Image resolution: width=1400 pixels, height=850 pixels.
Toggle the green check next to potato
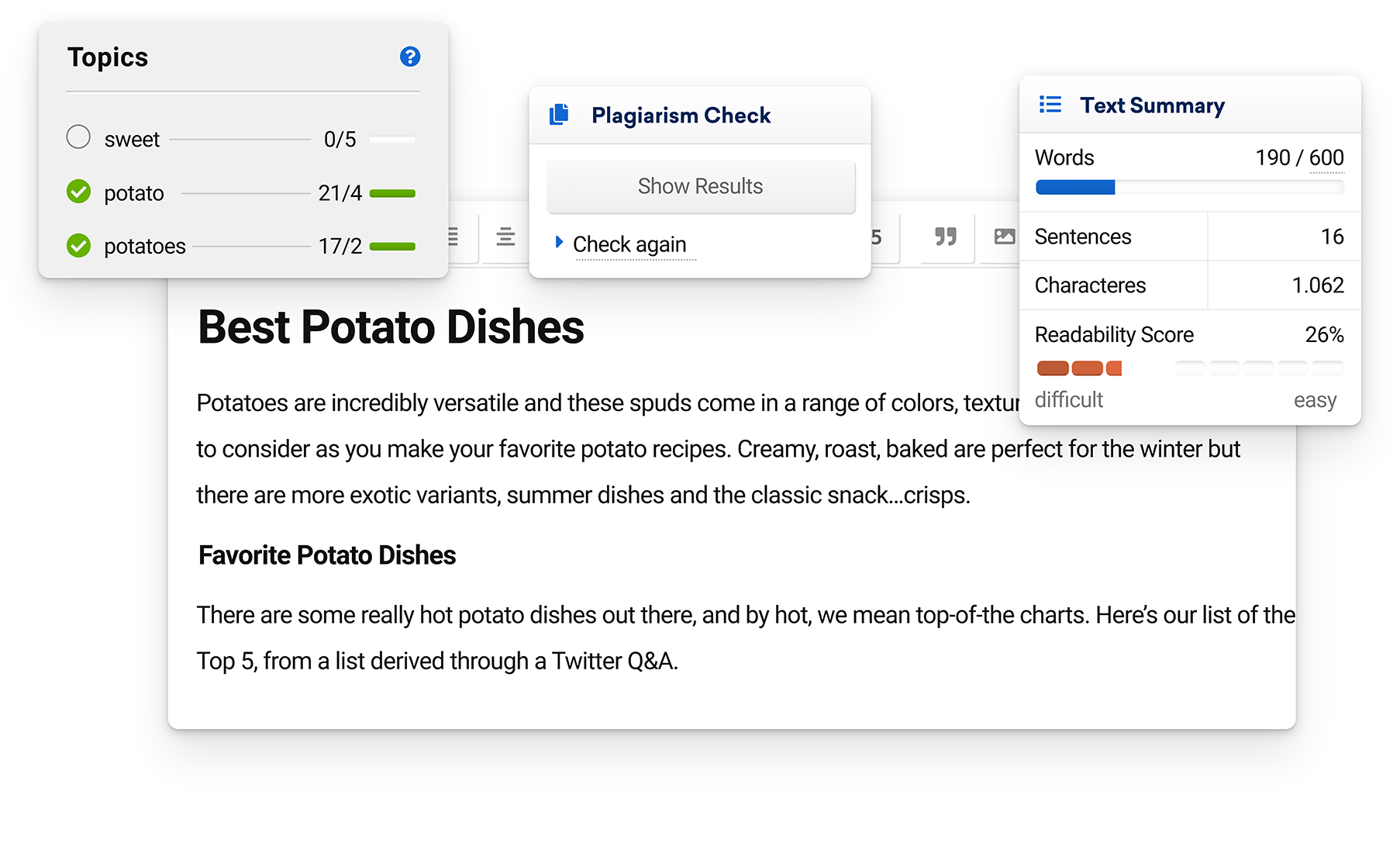[78, 192]
